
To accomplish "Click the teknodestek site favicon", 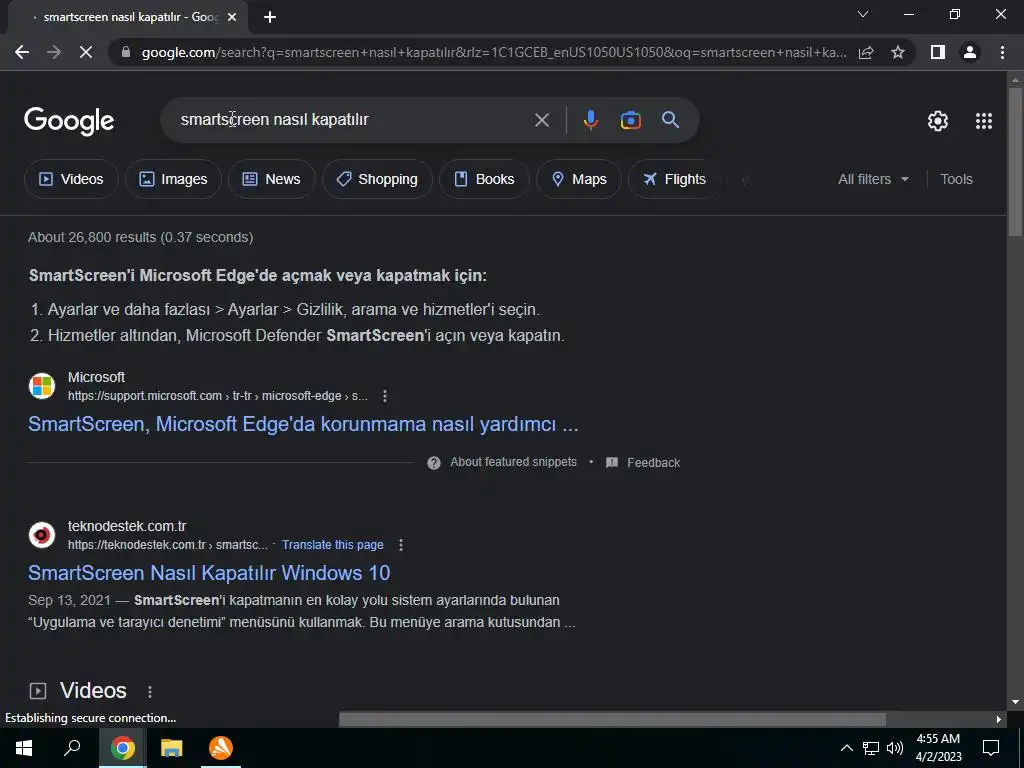I will (x=42, y=535).
